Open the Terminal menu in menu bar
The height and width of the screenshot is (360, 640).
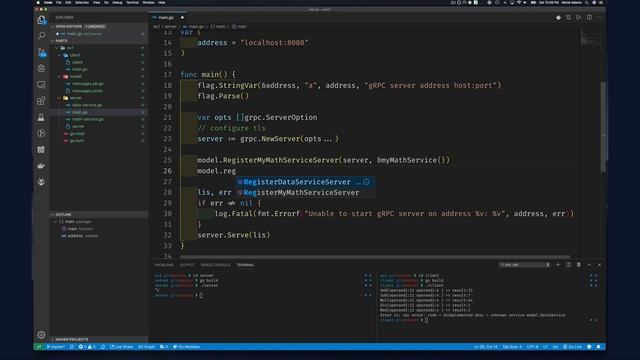(x=132, y=2)
